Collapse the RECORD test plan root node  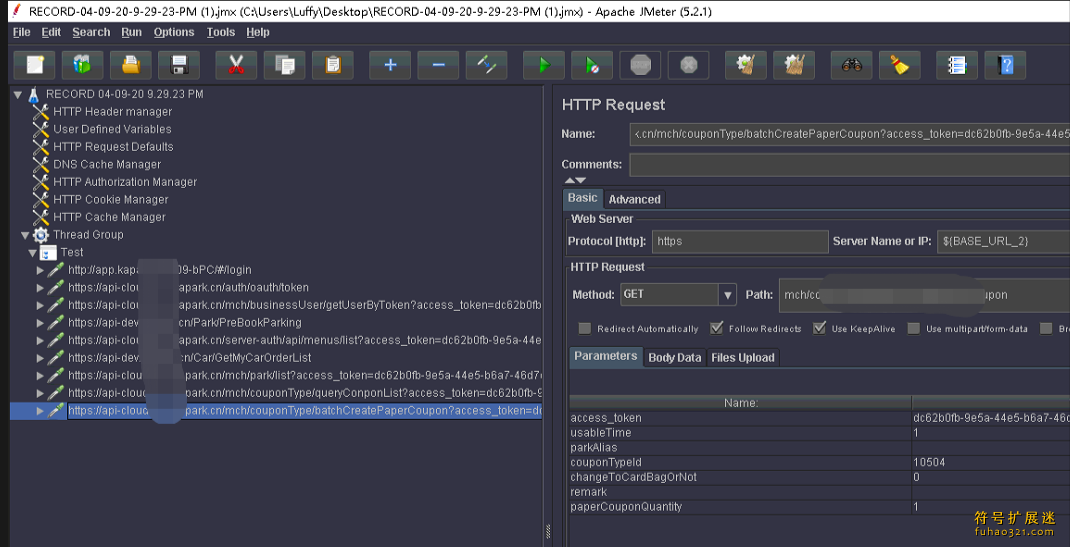(x=18, y=95)
